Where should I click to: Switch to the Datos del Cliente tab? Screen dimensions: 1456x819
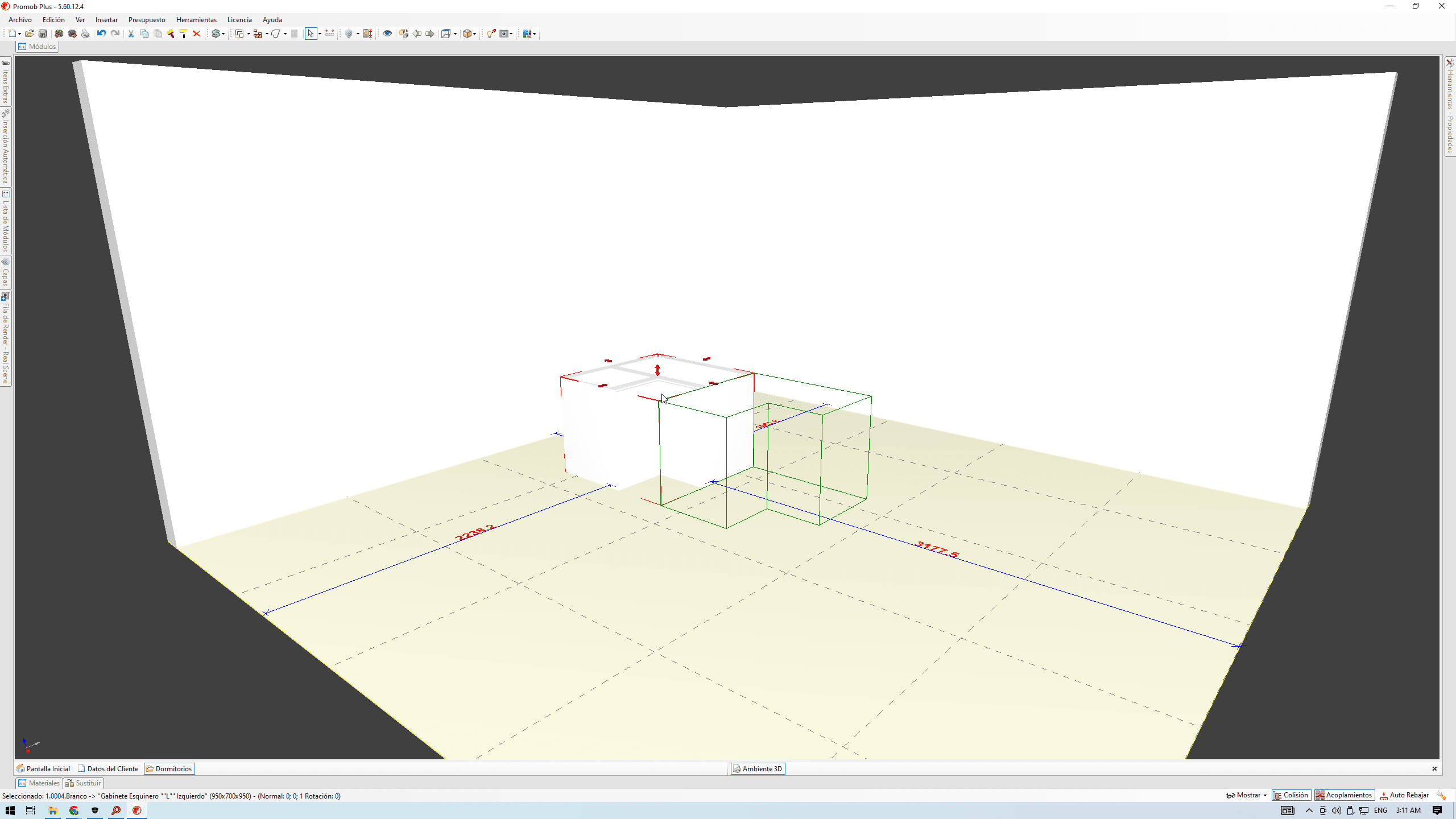click(x=108, y=768)
